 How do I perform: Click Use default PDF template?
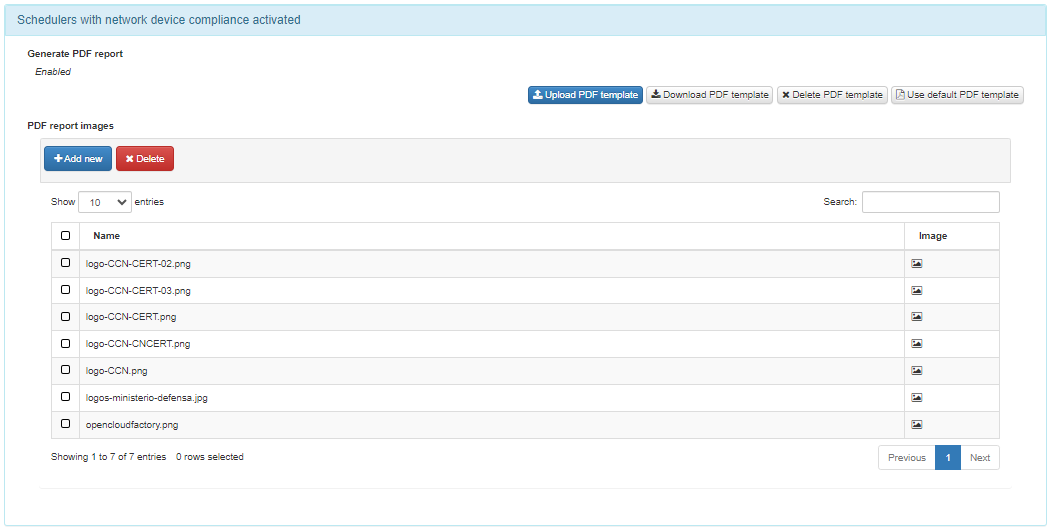point(957,95)
